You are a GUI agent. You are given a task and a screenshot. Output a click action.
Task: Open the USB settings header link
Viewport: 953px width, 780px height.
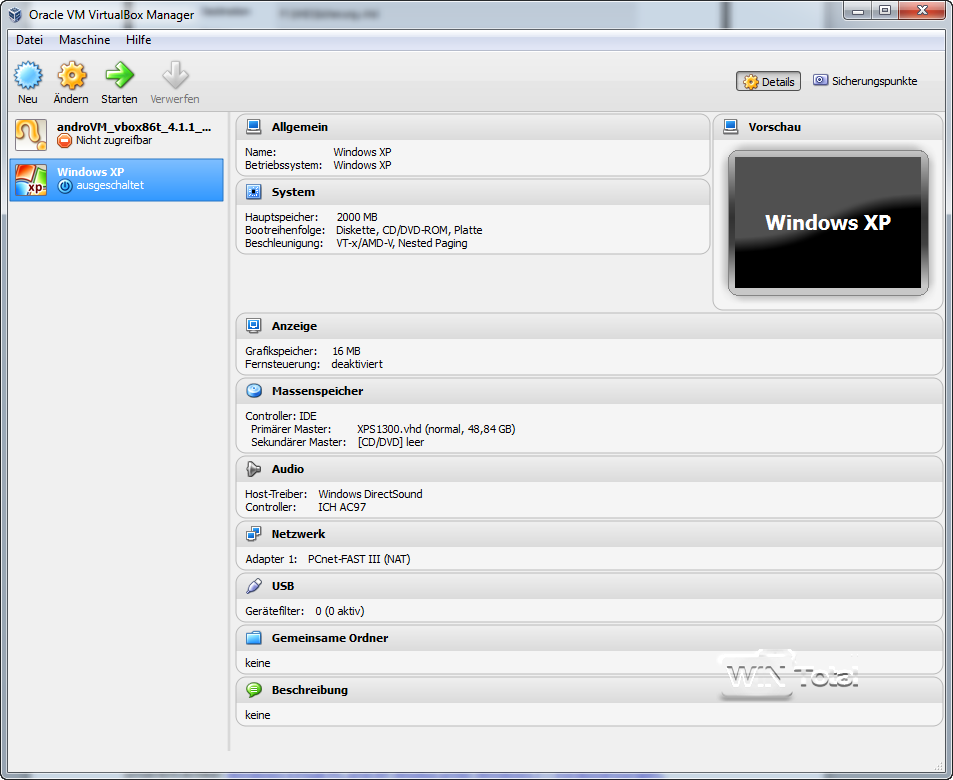click(283, 586)
